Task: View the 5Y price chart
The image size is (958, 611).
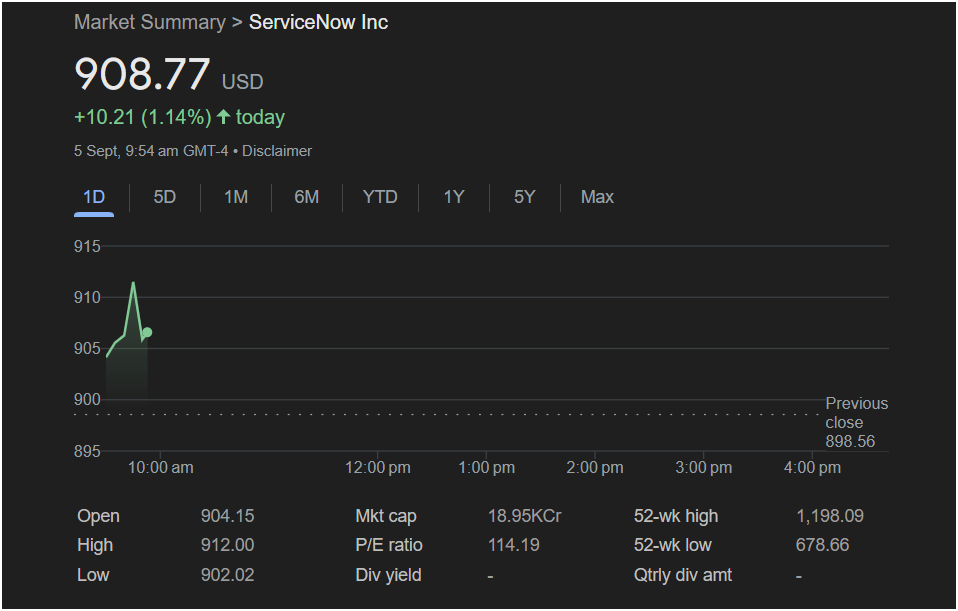Action: pyautogui.click(x=525, y=197)
